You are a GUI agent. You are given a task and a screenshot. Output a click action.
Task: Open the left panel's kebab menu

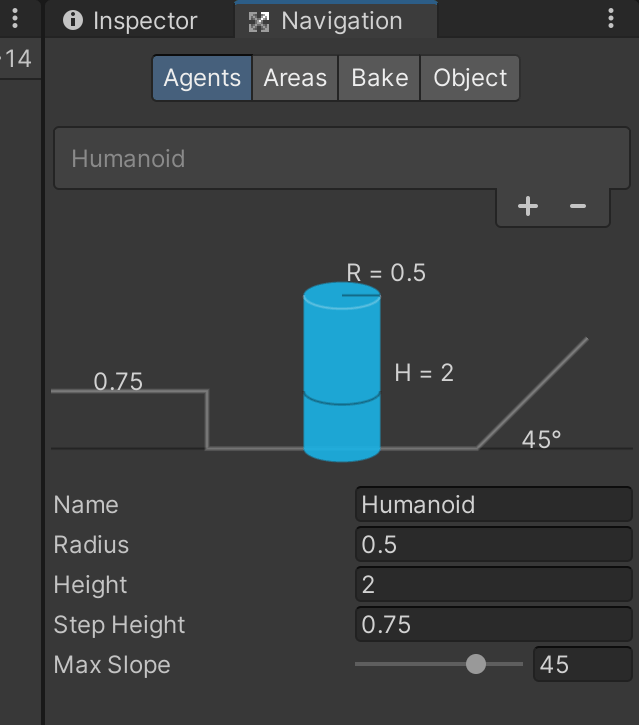[15, 18]
